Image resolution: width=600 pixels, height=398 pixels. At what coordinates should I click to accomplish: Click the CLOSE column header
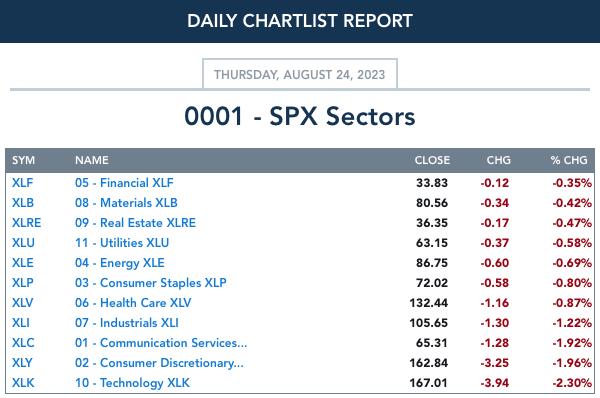coord(432,160)
